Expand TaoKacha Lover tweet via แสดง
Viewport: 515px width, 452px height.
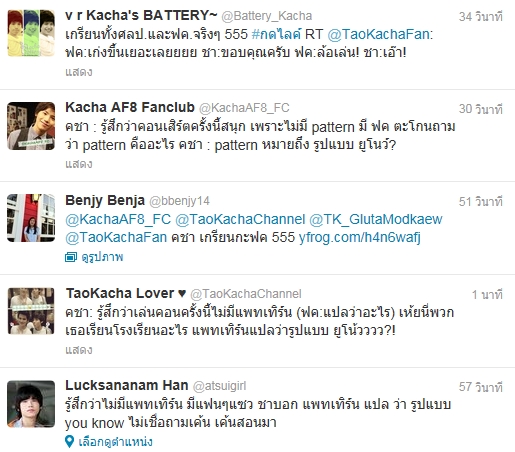click(x=79, y=350)
